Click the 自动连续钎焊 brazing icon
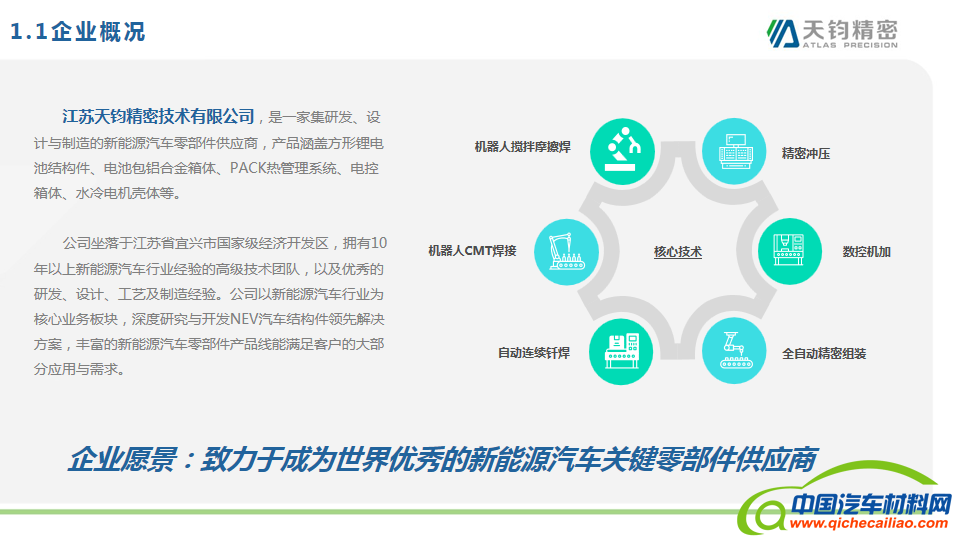Viewport: 960px width, 540px height. pyautogui.click(x=622, y=352)
